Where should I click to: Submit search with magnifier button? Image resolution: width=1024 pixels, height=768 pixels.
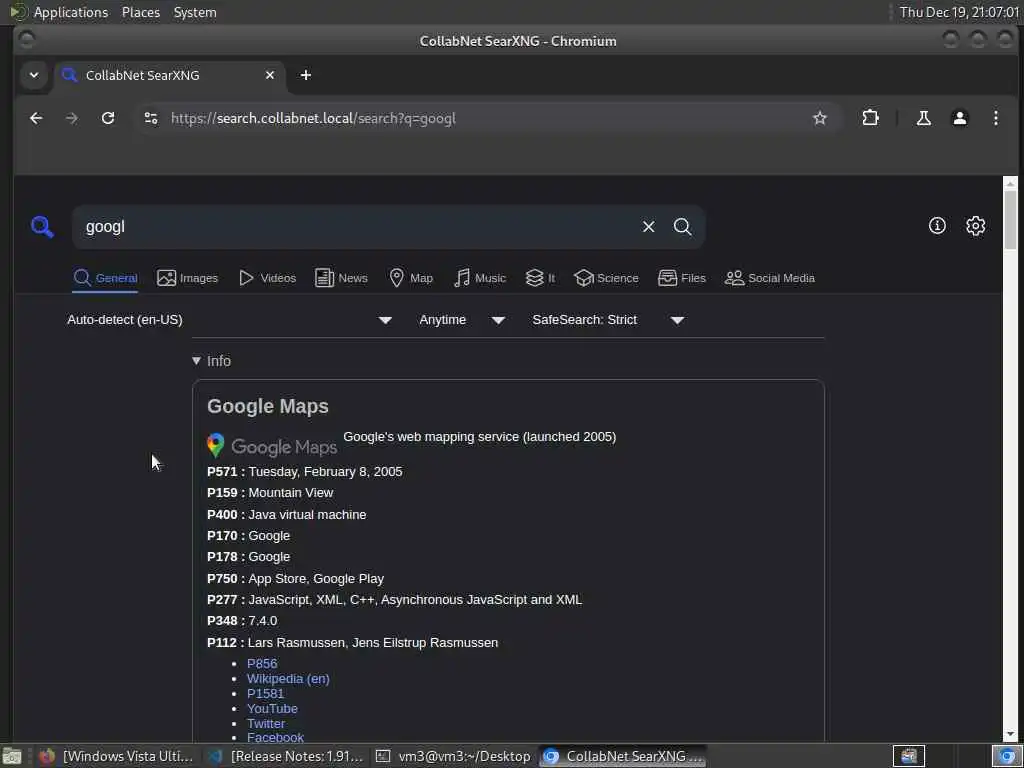point(682,227)
